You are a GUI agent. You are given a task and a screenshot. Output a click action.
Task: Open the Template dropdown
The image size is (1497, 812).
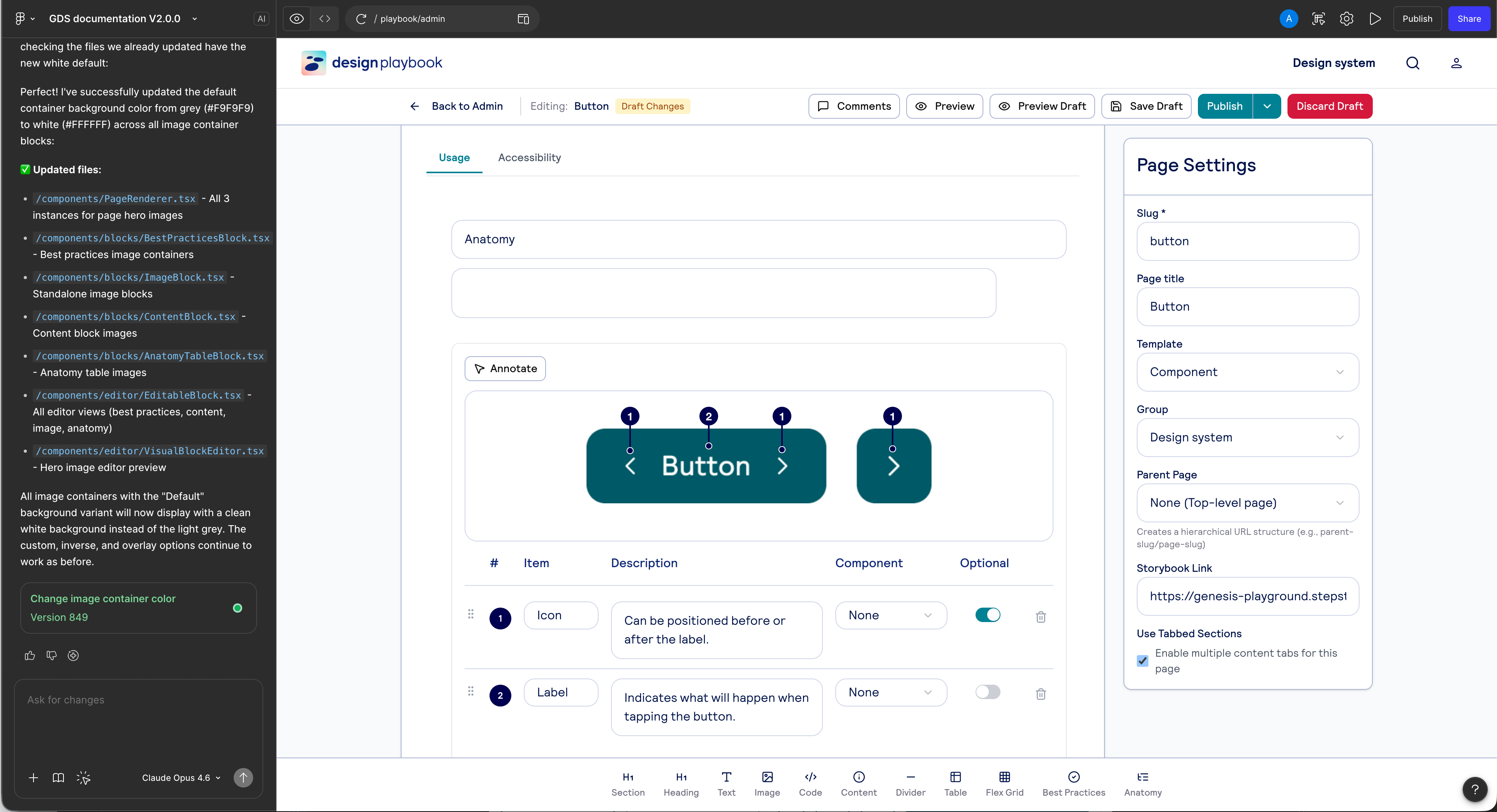click(1247, 372)
